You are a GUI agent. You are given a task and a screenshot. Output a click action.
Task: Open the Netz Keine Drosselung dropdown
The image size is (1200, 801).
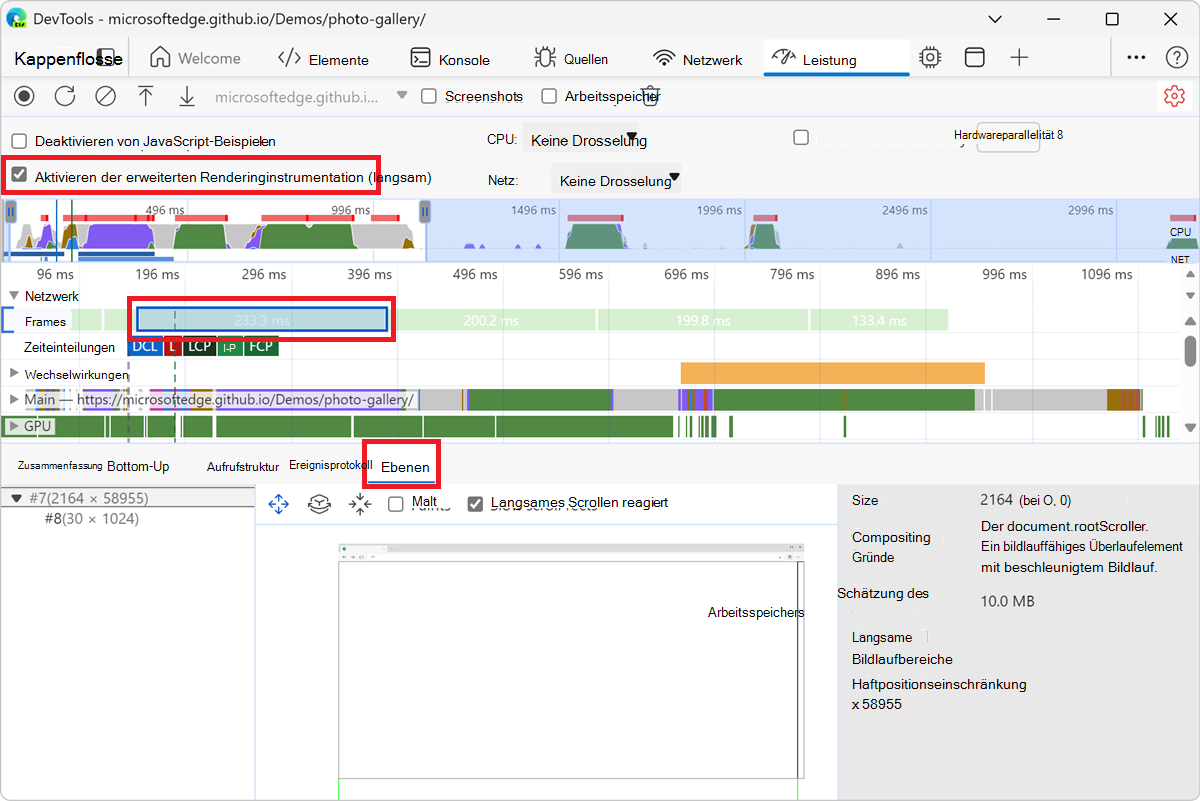click(x=615, y=181)
